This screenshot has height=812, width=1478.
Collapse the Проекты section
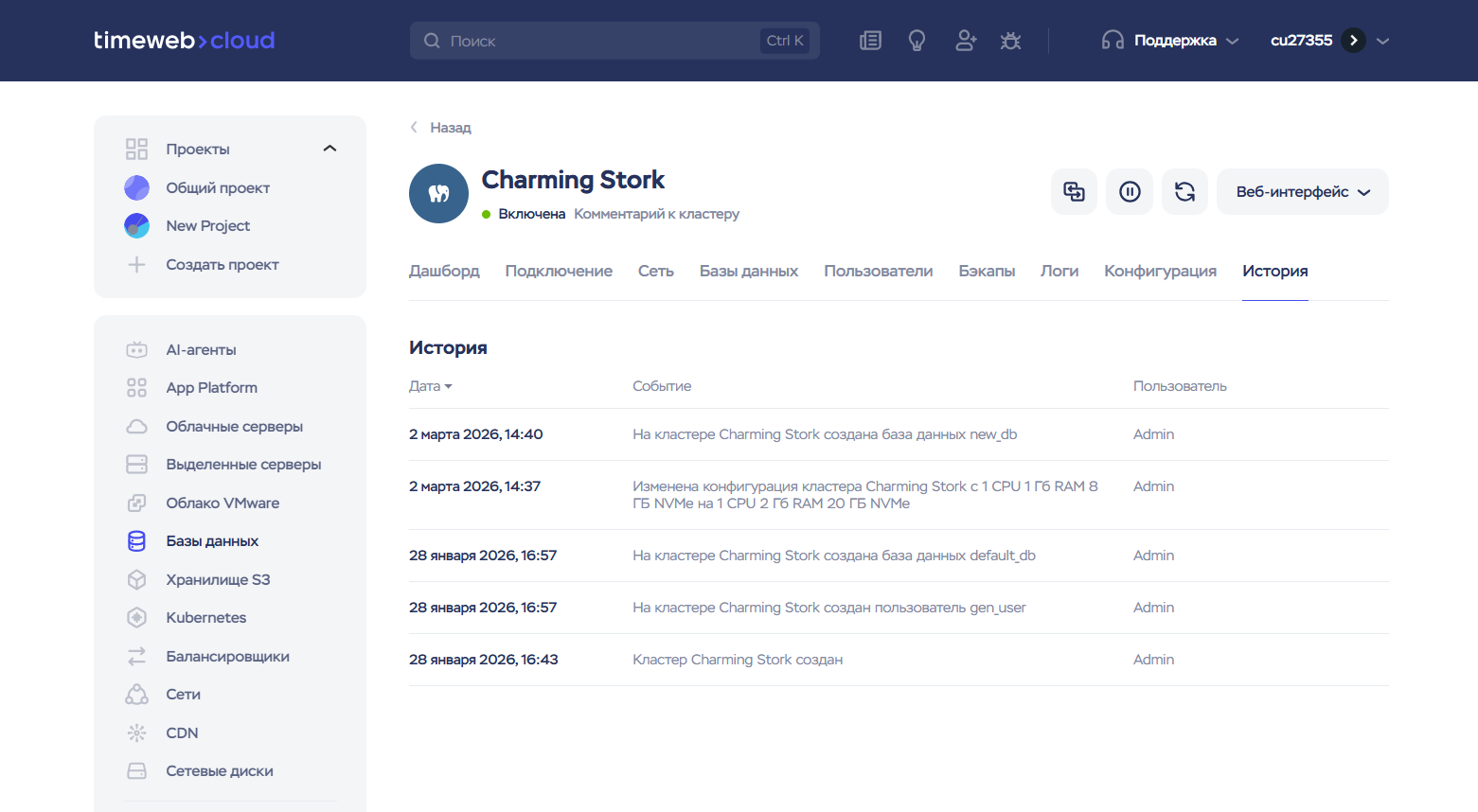click(329, 149)
